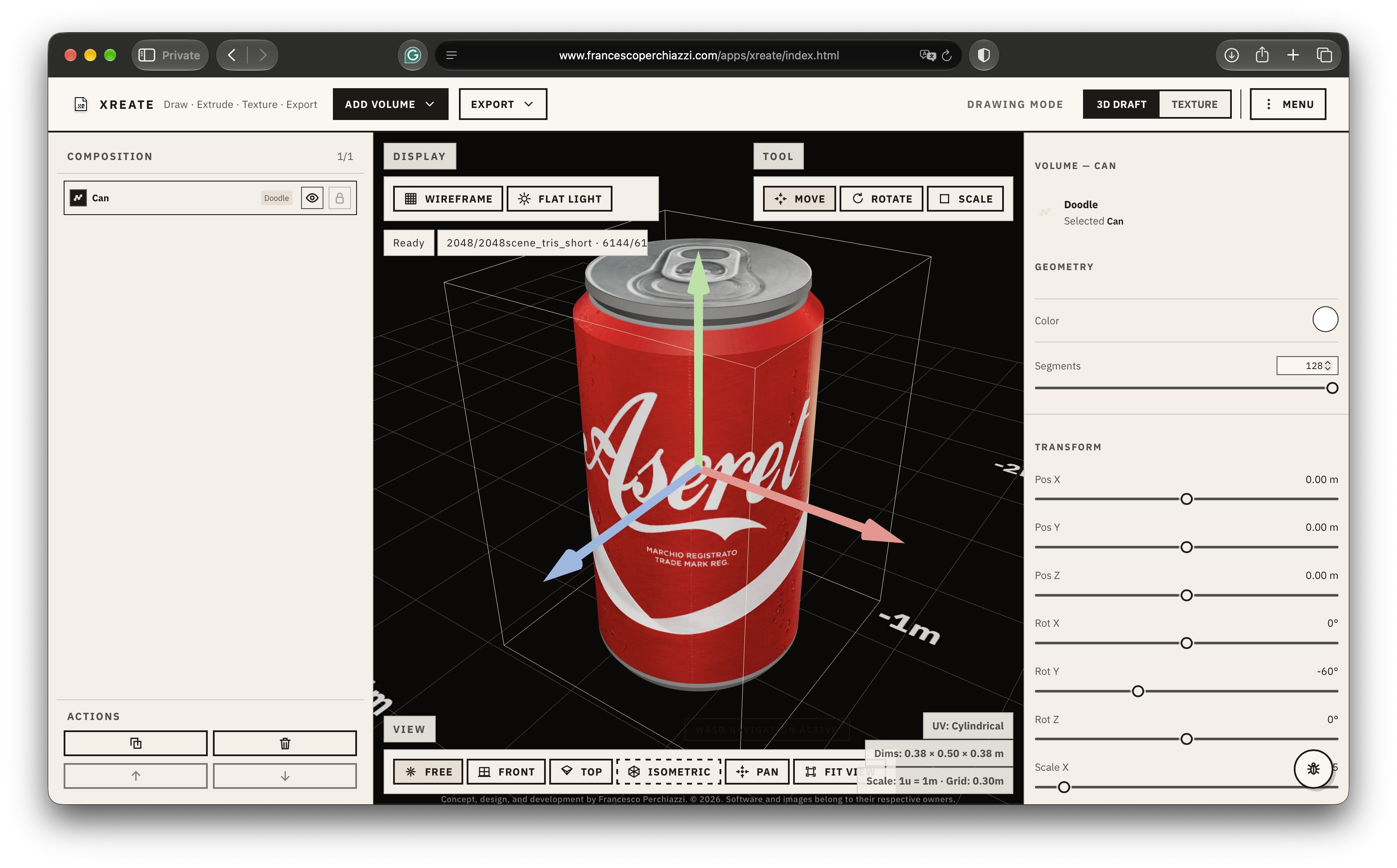
Task: Toggle Wireframe display
Action: [448, 199]
